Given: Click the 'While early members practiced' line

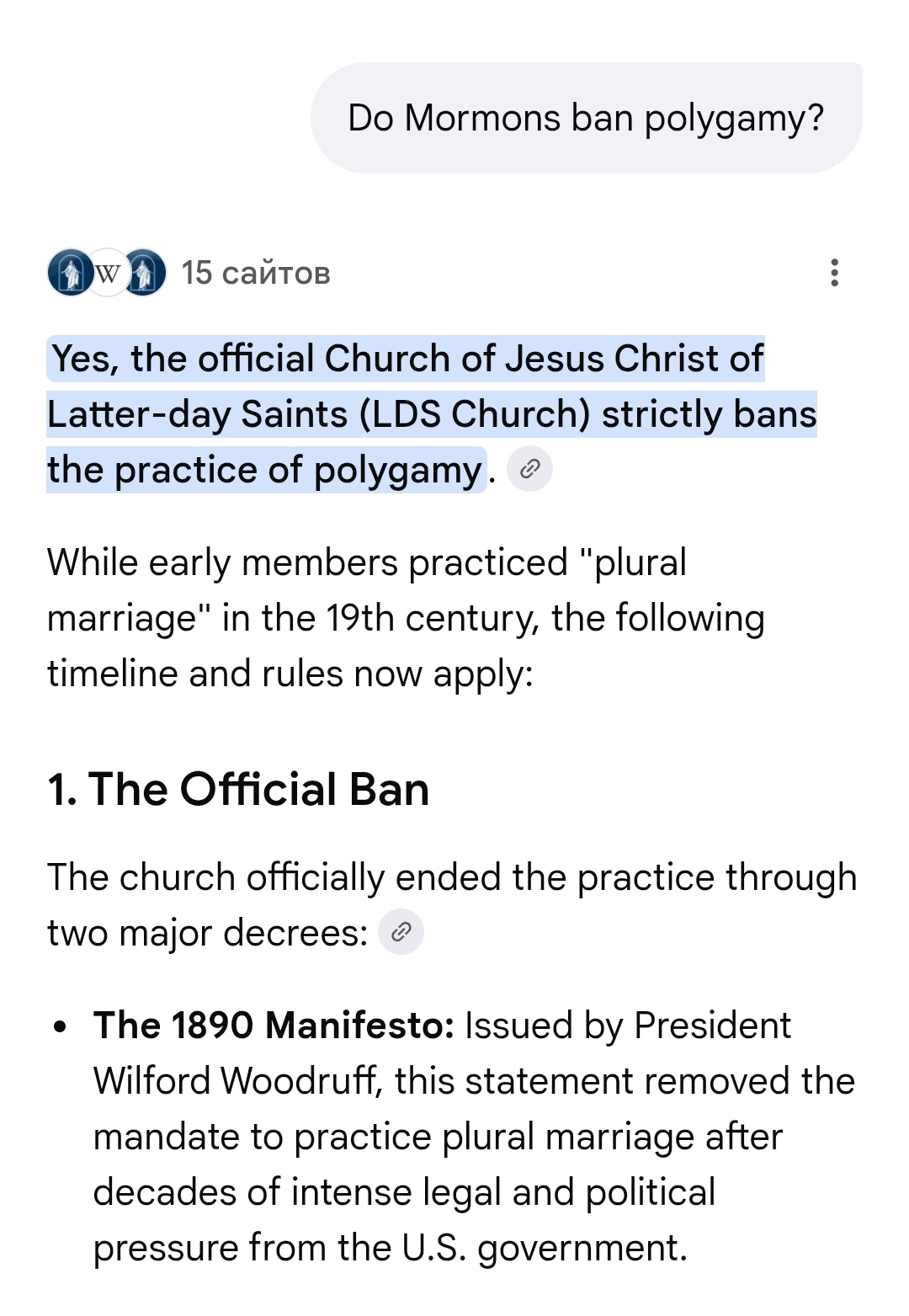Looking at the screenshot, I should pyautogui.click(x=367, y=562).
